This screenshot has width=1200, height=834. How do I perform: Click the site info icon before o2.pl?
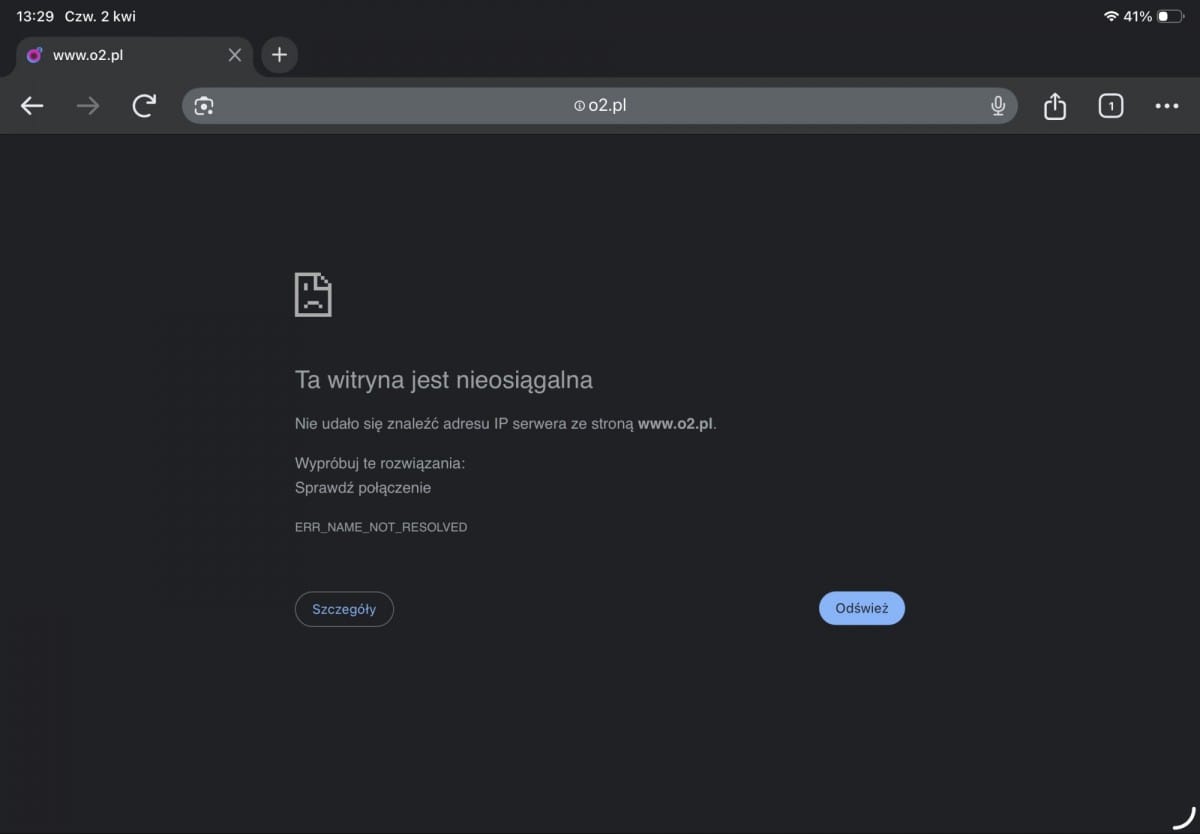[x=579, y=106]
